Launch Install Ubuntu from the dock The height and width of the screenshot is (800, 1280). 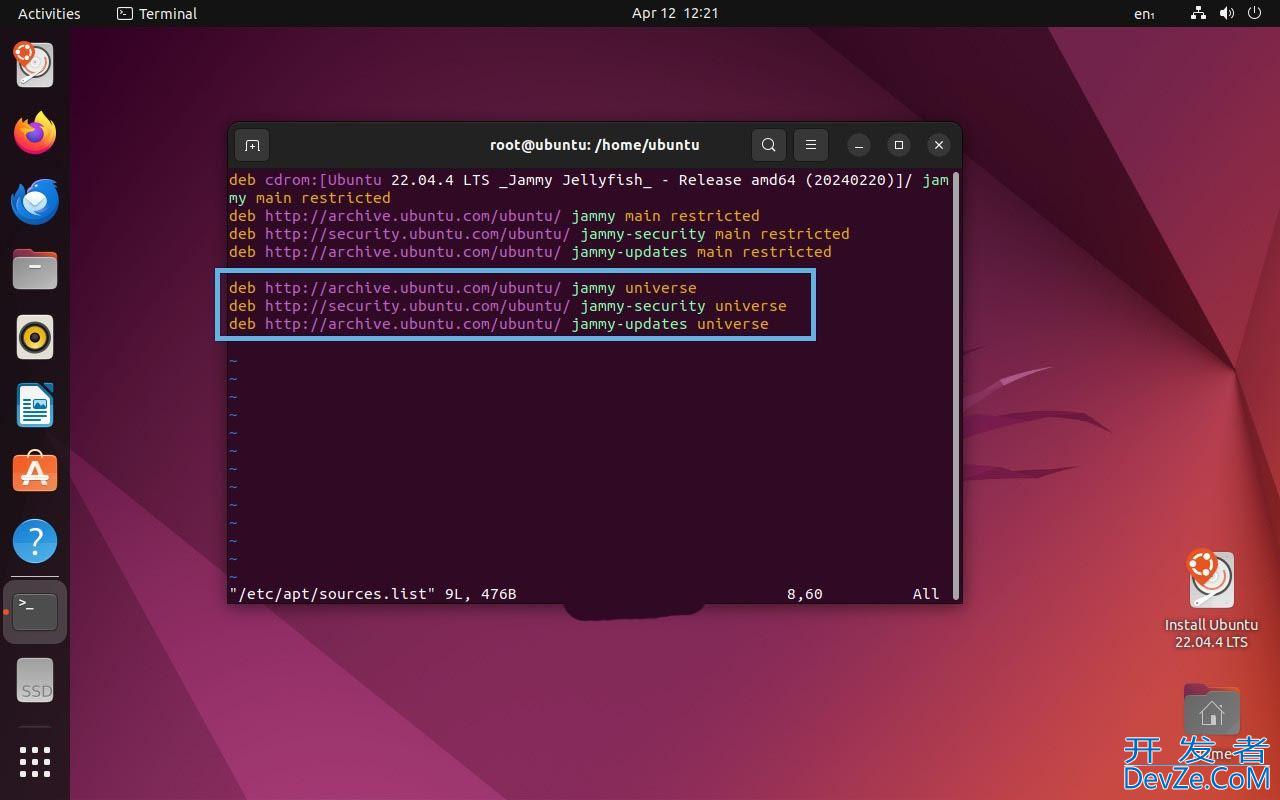35,65
